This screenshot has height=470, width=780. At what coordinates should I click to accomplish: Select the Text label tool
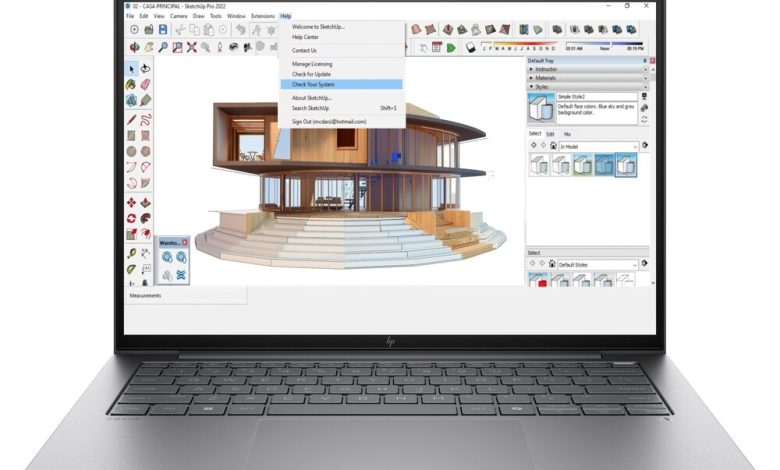pyautogui.click(x=145, y=270)
